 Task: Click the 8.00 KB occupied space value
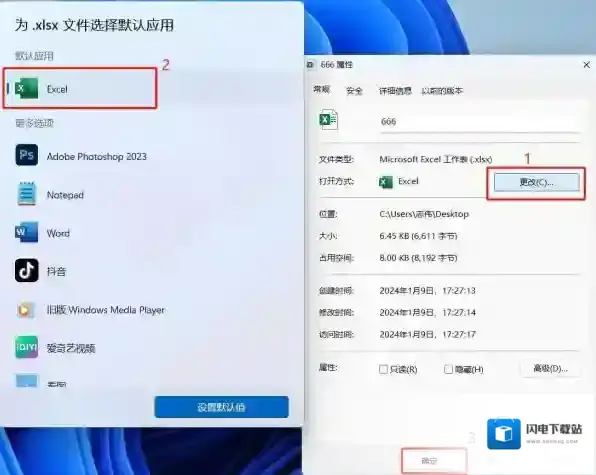pos(418,258)
